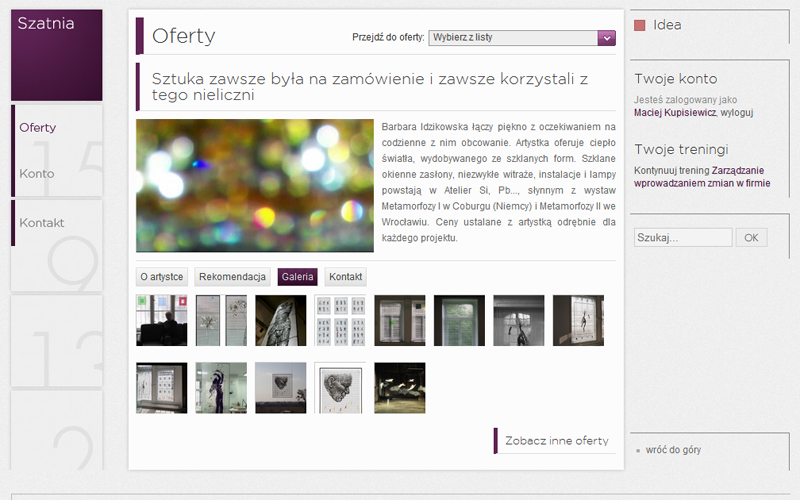Click the 'Twoje konto' heading
Screen dimensions: 800x500
pos(676,79)
